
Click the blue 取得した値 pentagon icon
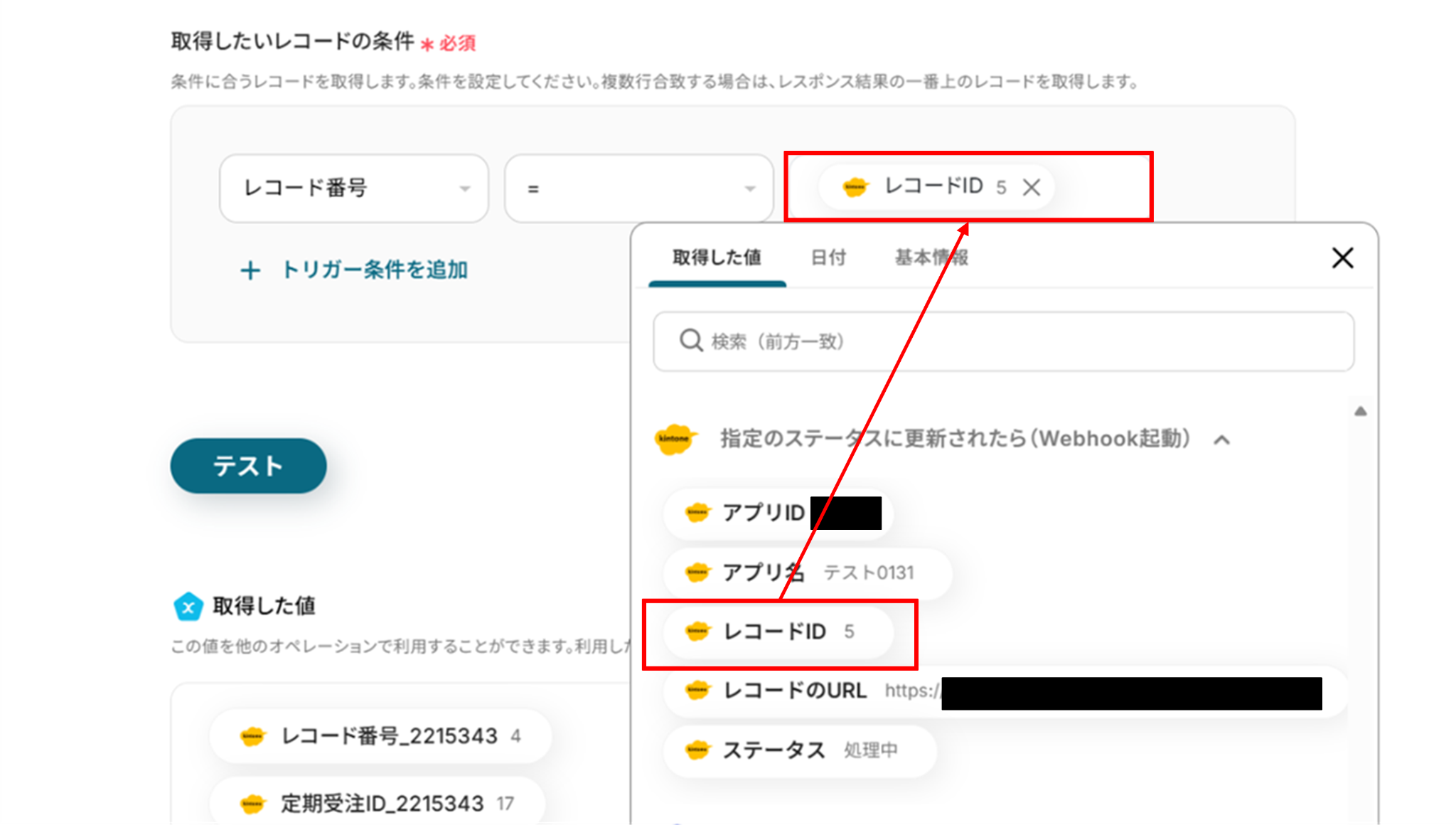188,607
